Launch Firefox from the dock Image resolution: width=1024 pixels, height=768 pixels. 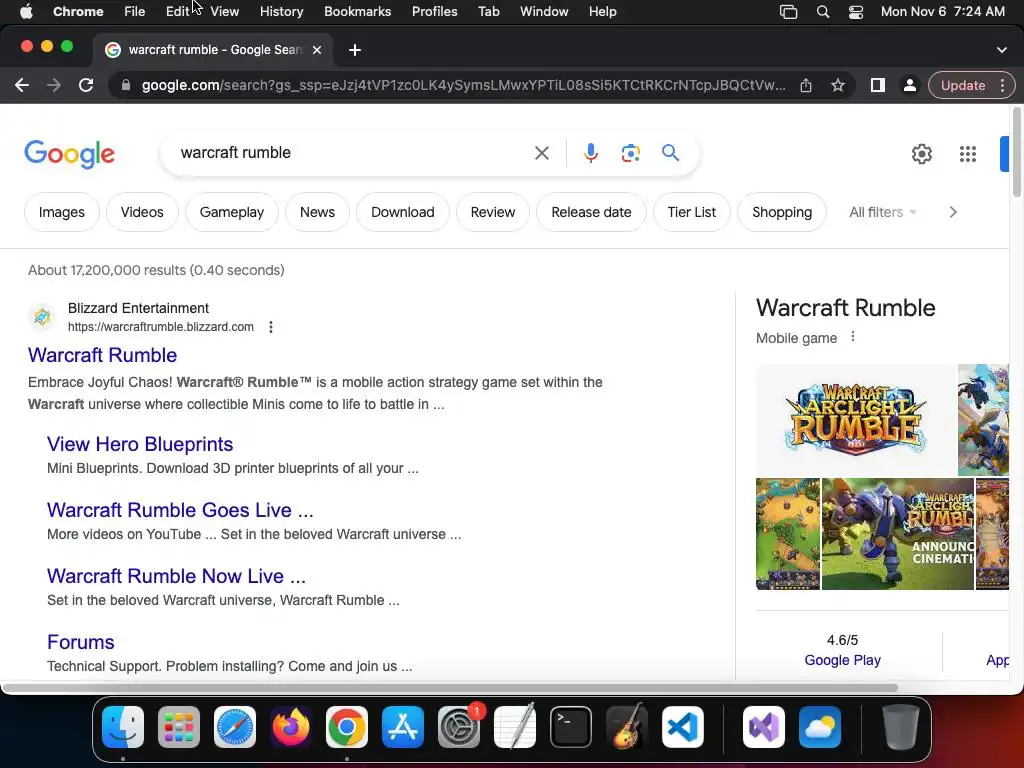291,727
